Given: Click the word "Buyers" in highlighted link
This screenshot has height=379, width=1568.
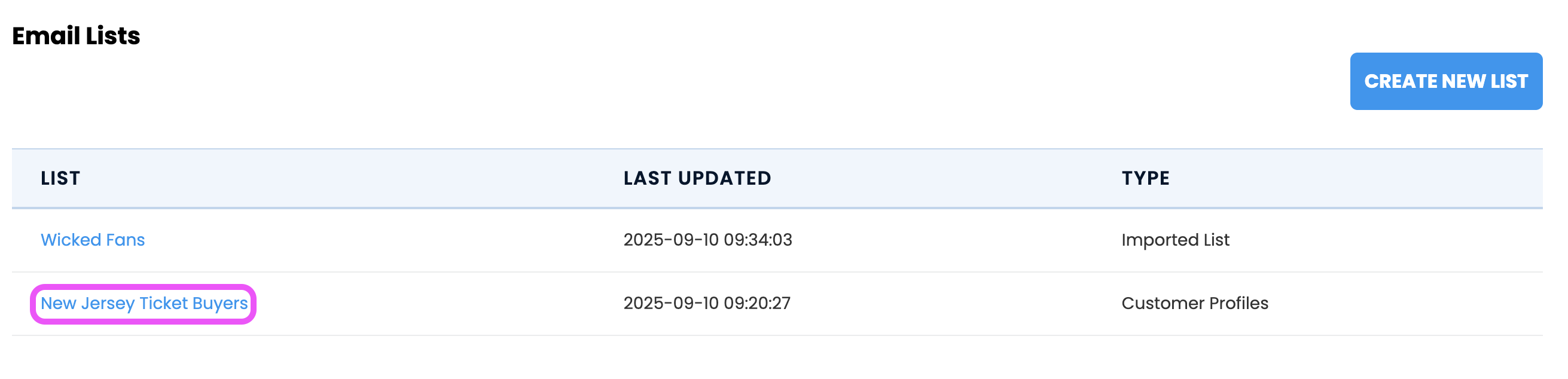Looking at the screenshot, I should pyautogui.click(x=219, y=303).
